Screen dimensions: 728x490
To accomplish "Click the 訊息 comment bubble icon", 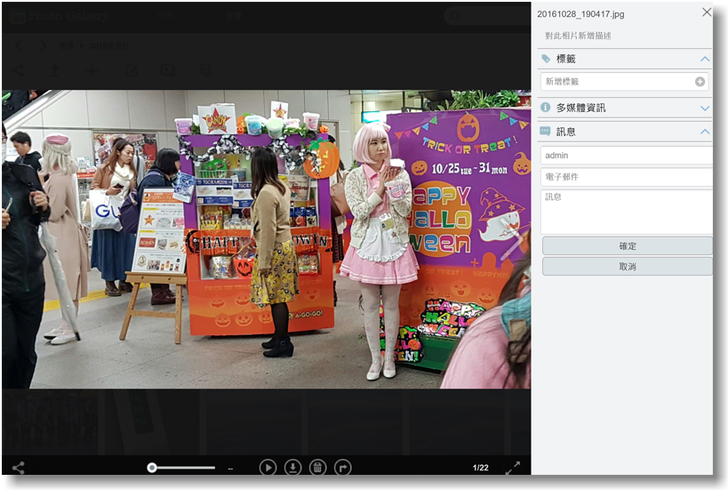I will point(545,131).
